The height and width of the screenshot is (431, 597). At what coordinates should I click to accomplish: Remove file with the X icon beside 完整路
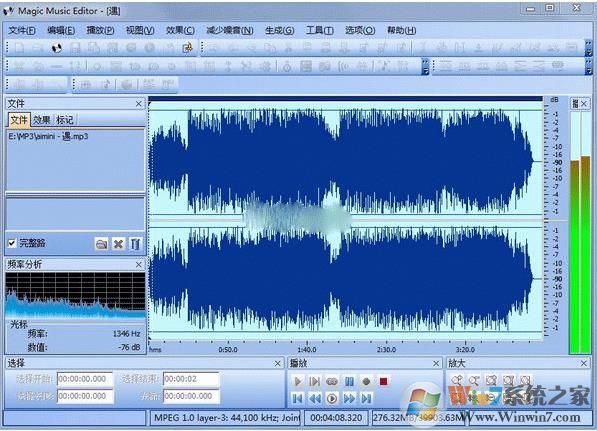tap(118, 244)
